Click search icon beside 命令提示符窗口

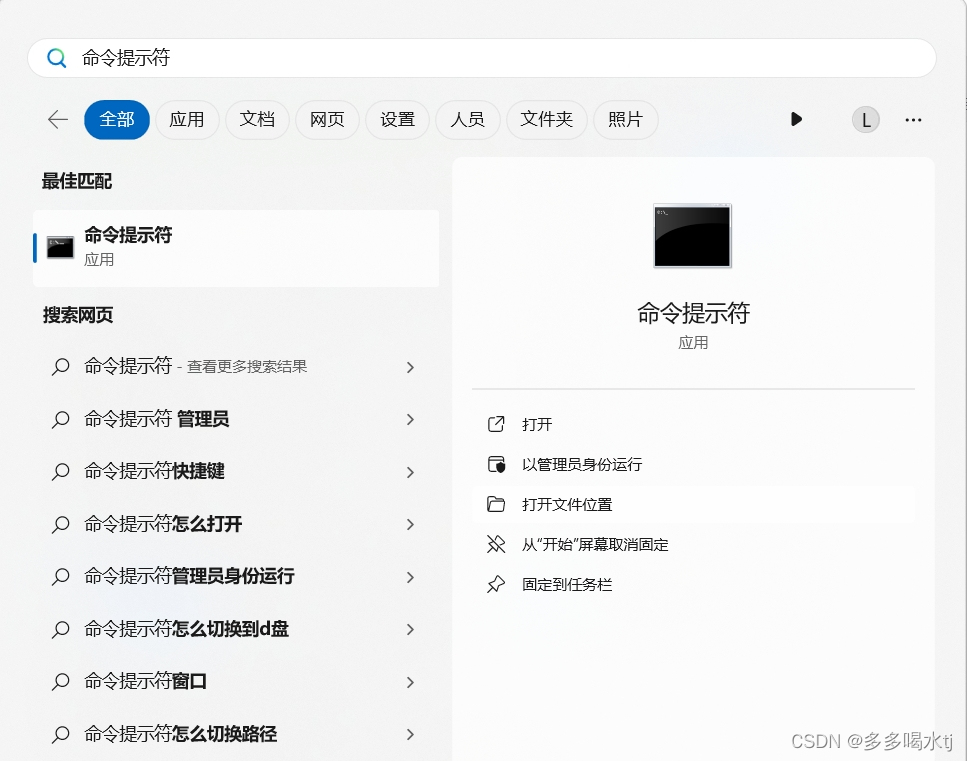(x=60, y=681)
